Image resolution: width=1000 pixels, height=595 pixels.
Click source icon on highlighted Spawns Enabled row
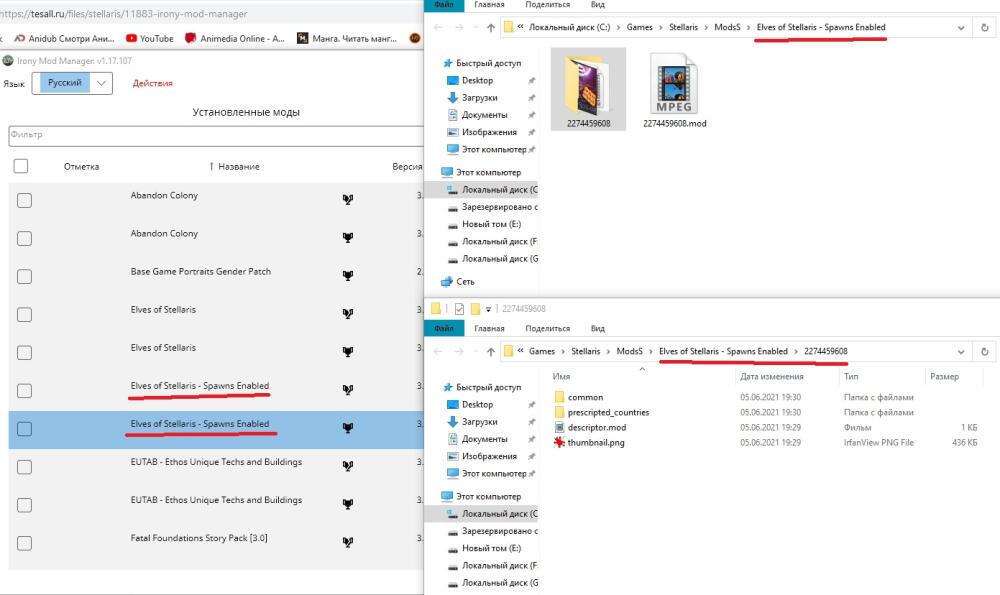click(348, 428)
